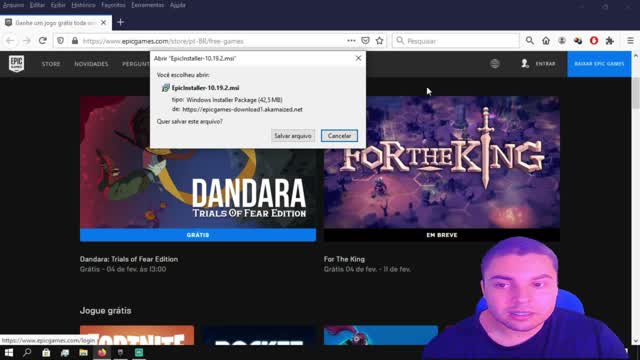Close the EpicInstaller download dialog
The width and height of the screenshot is (640, 360).
[x=358, y=58]
